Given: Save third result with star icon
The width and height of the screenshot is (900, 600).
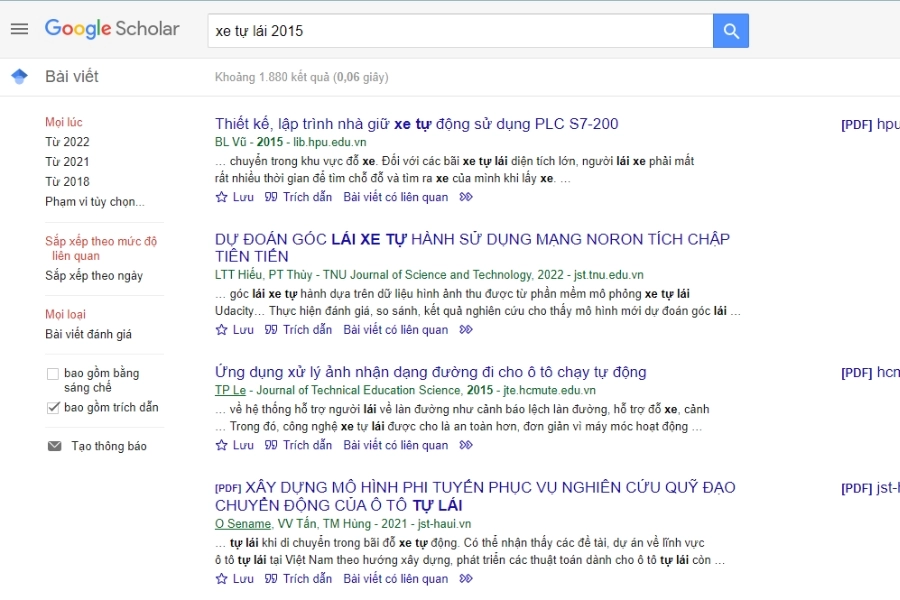Looking at the screenshot, I should pyautogui.click(x=222, y=445).
